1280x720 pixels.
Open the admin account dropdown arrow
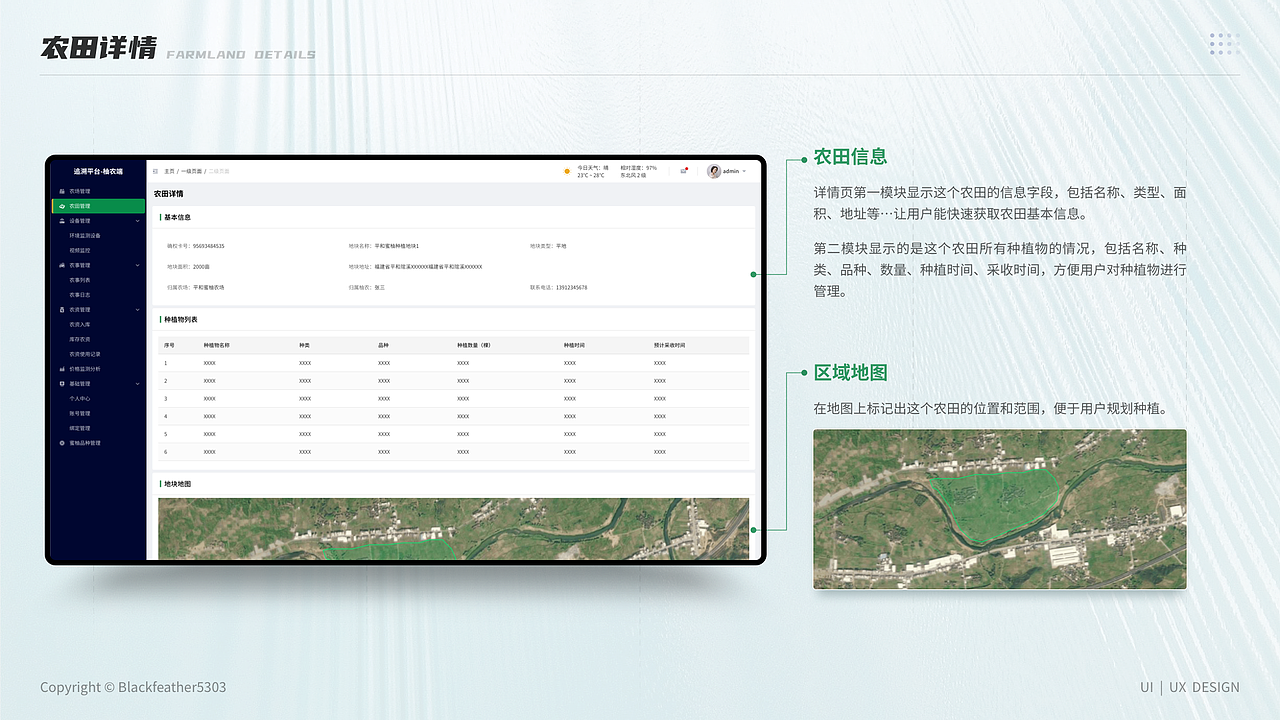[x=744, y=171]
